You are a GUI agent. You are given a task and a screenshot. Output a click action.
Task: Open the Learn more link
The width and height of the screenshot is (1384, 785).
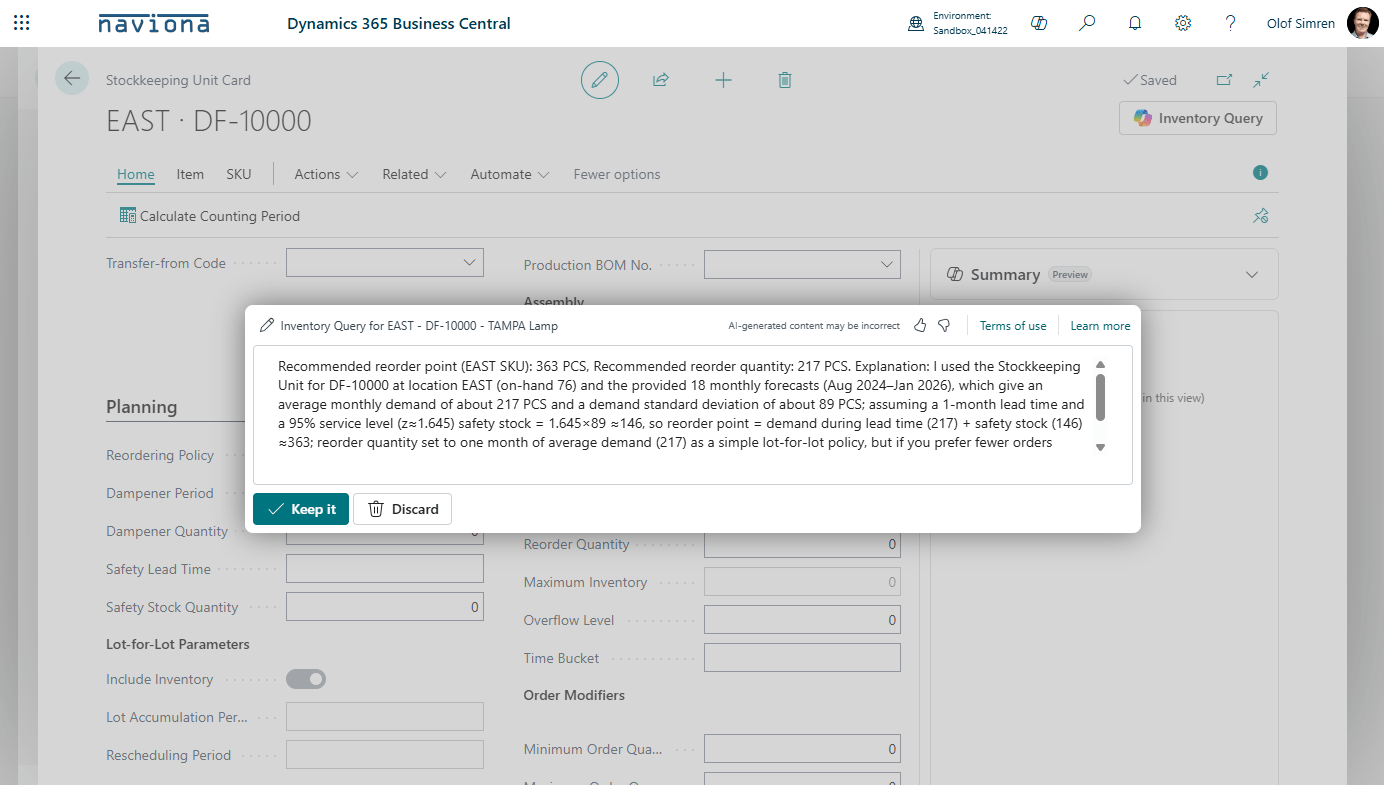1100,326
